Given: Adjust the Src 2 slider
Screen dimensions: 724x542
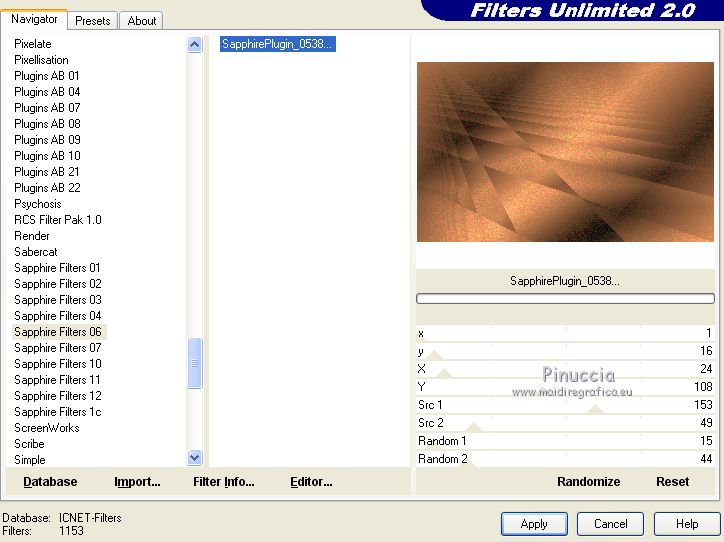Looking at the screenshot, I should [x=565, y=423].
